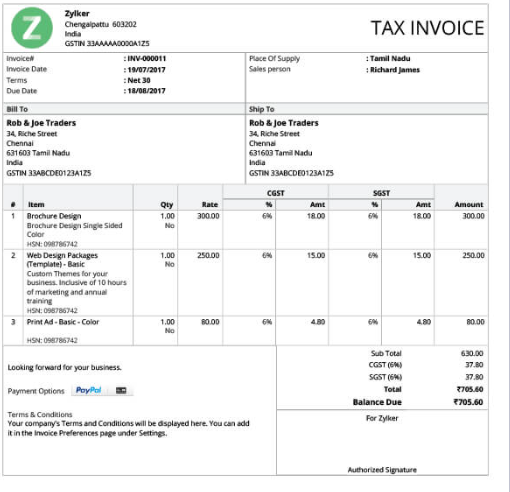Click the TAX INVOICE title
The width and height of the screenshot is (510, 492).
[427, 28]
